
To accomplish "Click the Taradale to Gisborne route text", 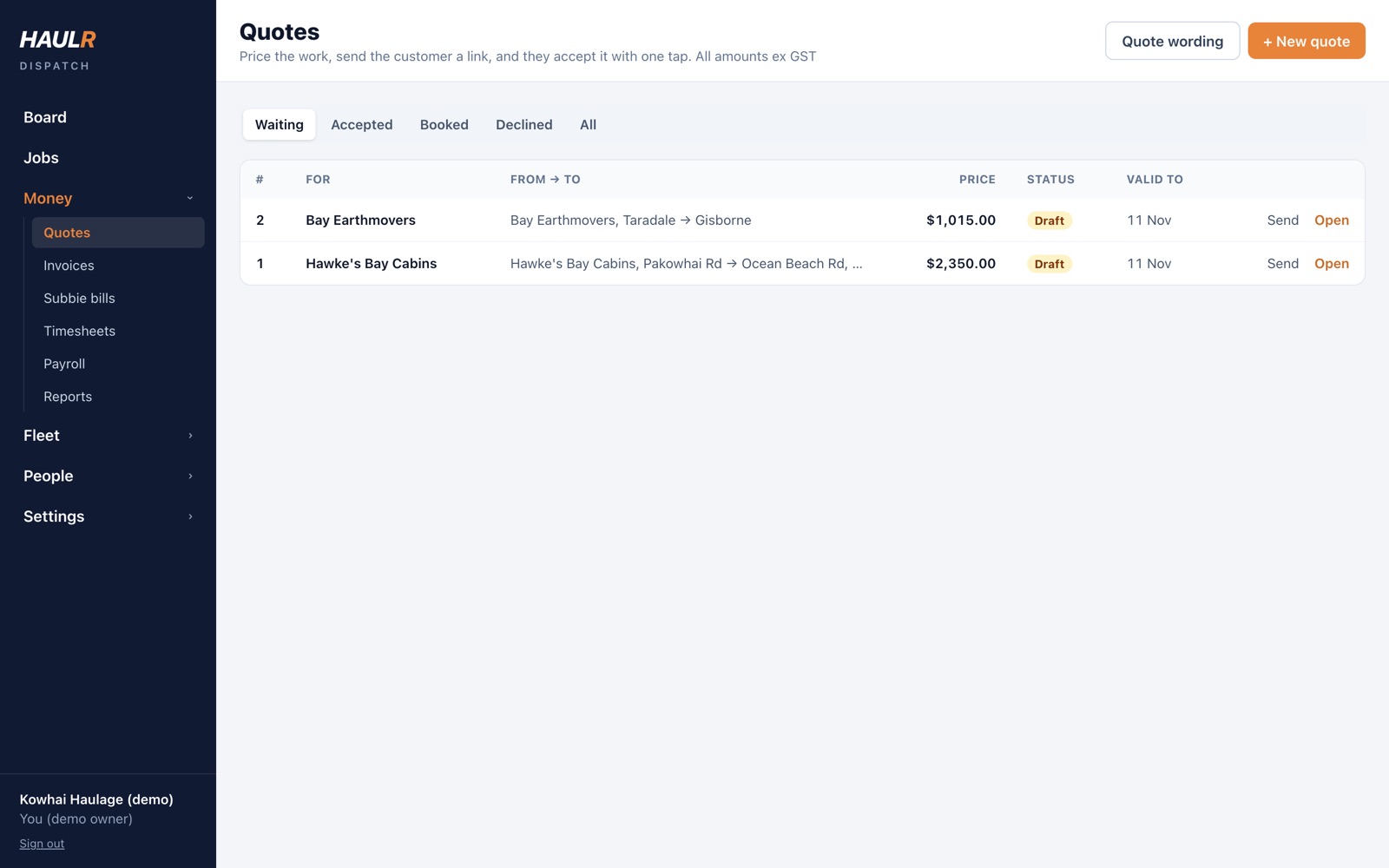I will click(631, 220).
